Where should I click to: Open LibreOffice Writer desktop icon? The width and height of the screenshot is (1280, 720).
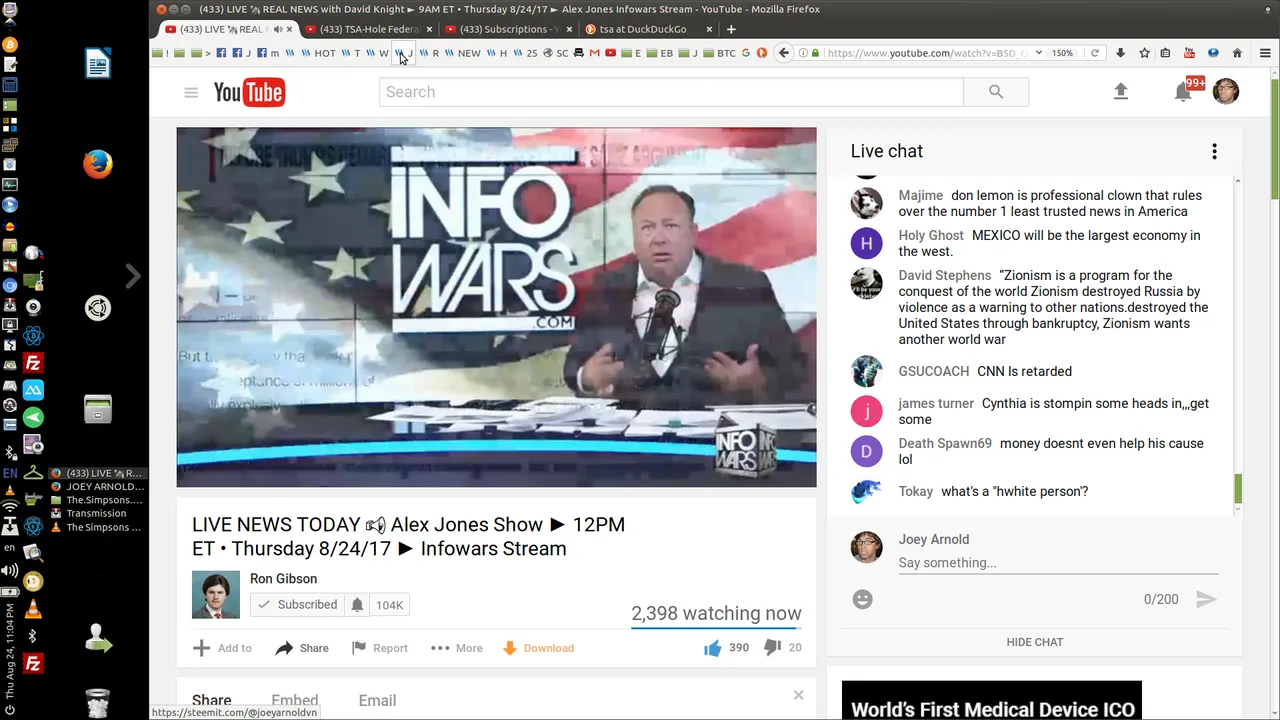pos(98,64)
